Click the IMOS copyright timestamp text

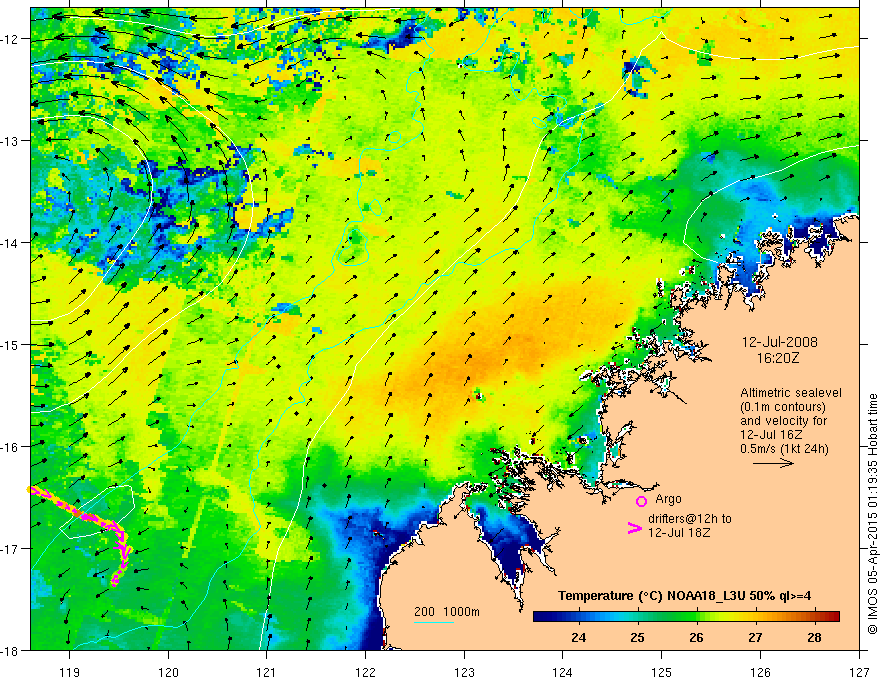click(872, 514)
